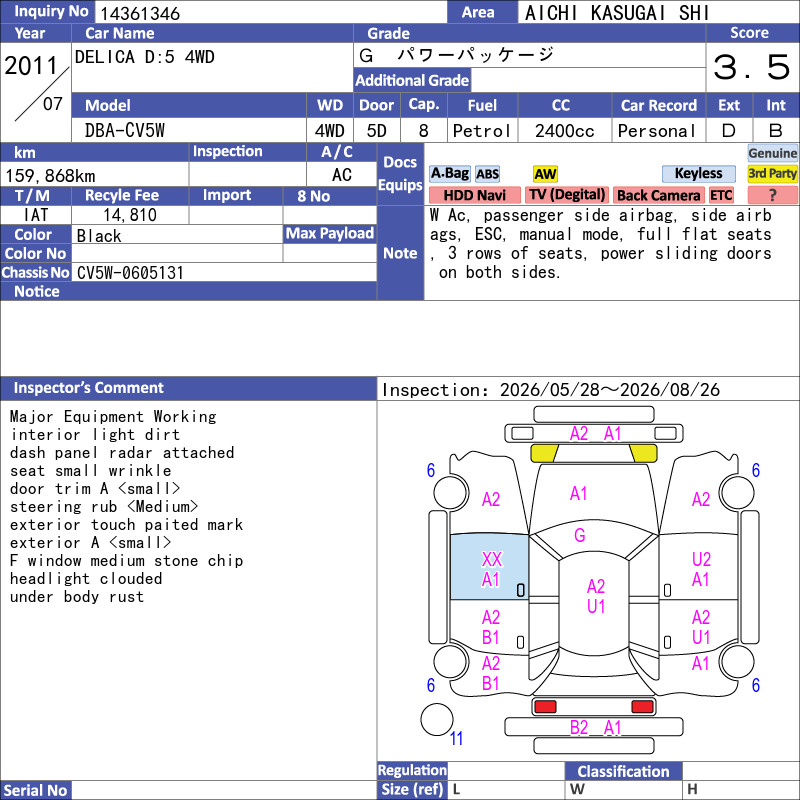Click the left yellow headlight on diagram
Viewport: 800px width, 800px height.
pyautogui.click(x=545, y=453)
